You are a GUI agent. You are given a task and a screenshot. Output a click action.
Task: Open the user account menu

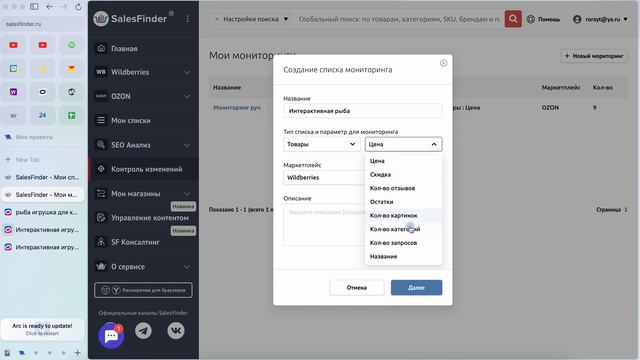[x=600, y=19]
